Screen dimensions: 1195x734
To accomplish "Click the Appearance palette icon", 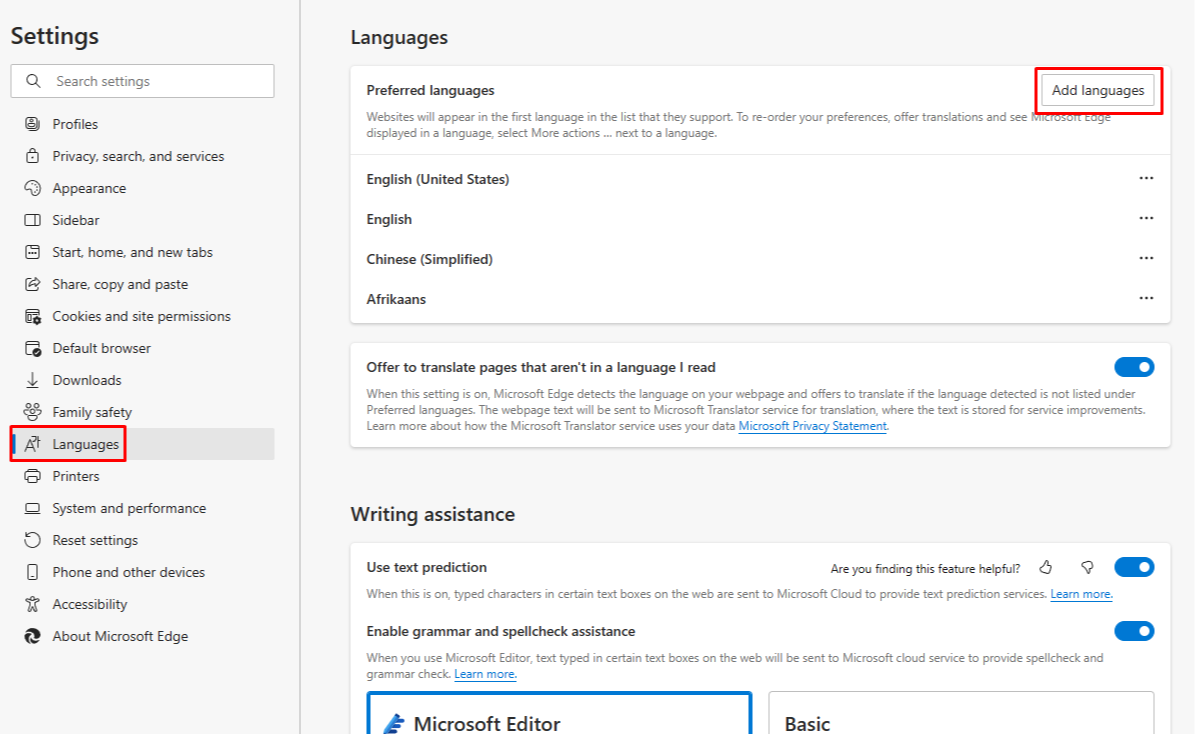I will pyautogui.click(x=32, y=188).
